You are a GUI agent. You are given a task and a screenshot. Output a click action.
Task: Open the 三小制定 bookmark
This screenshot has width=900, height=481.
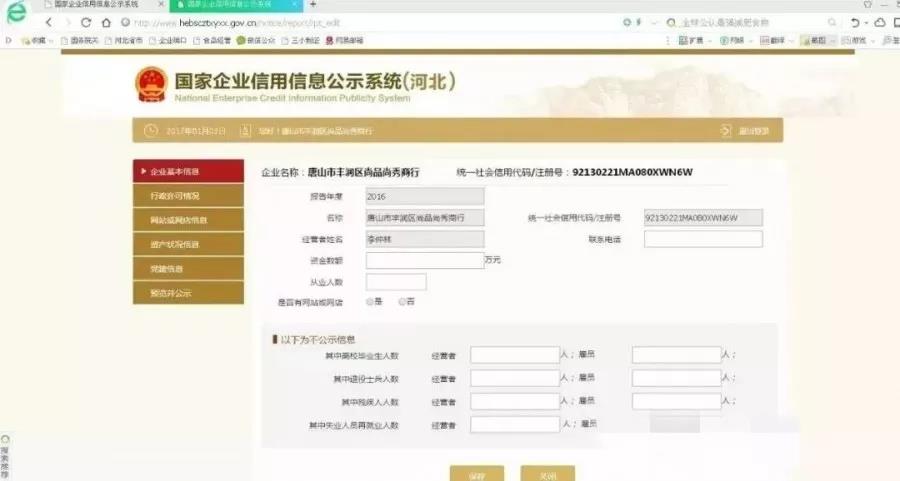pos(300,41)
